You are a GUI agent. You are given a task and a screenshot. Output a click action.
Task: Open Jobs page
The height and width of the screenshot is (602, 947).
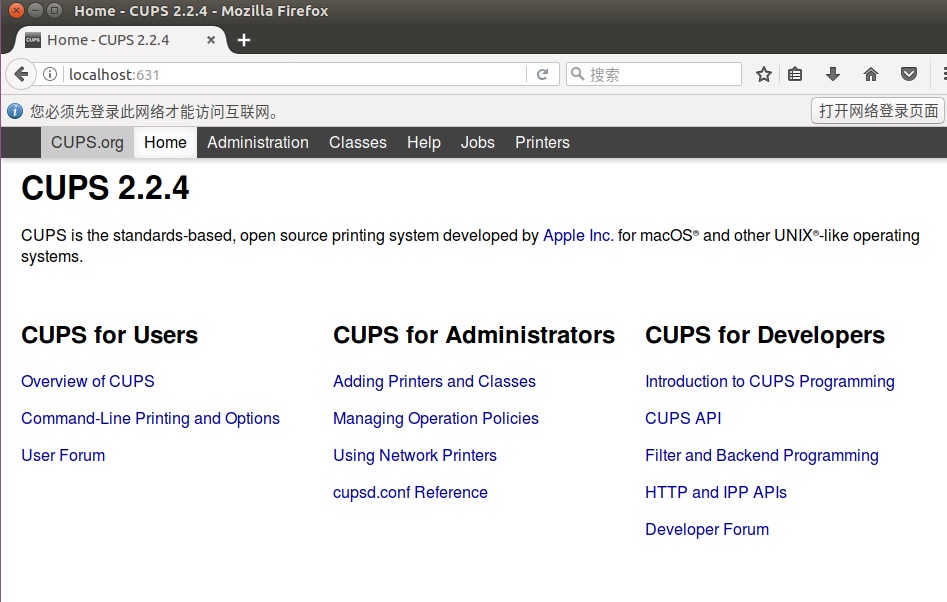point(478,142)
